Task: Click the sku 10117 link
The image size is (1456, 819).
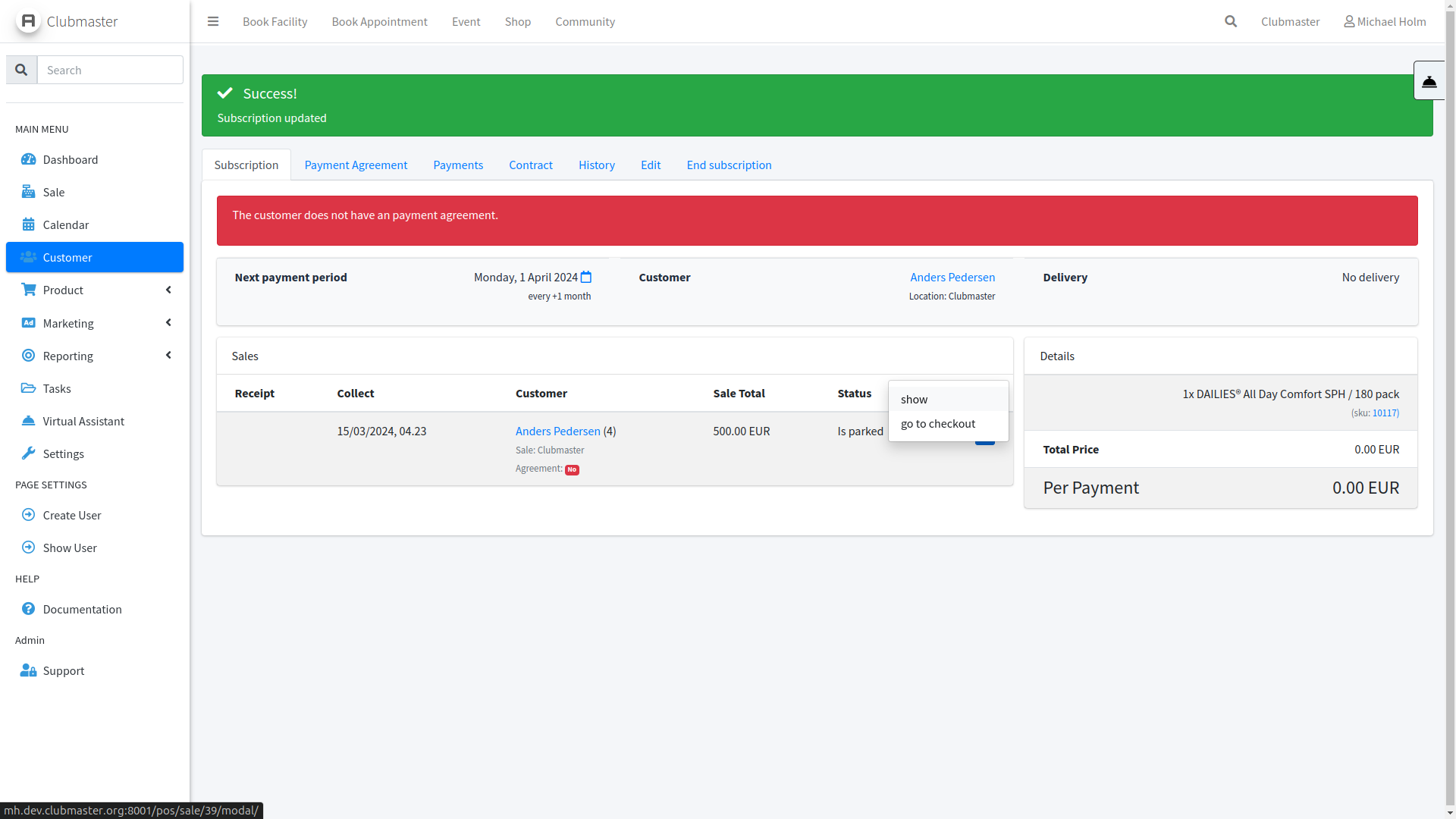Action: pos(1385,413)
